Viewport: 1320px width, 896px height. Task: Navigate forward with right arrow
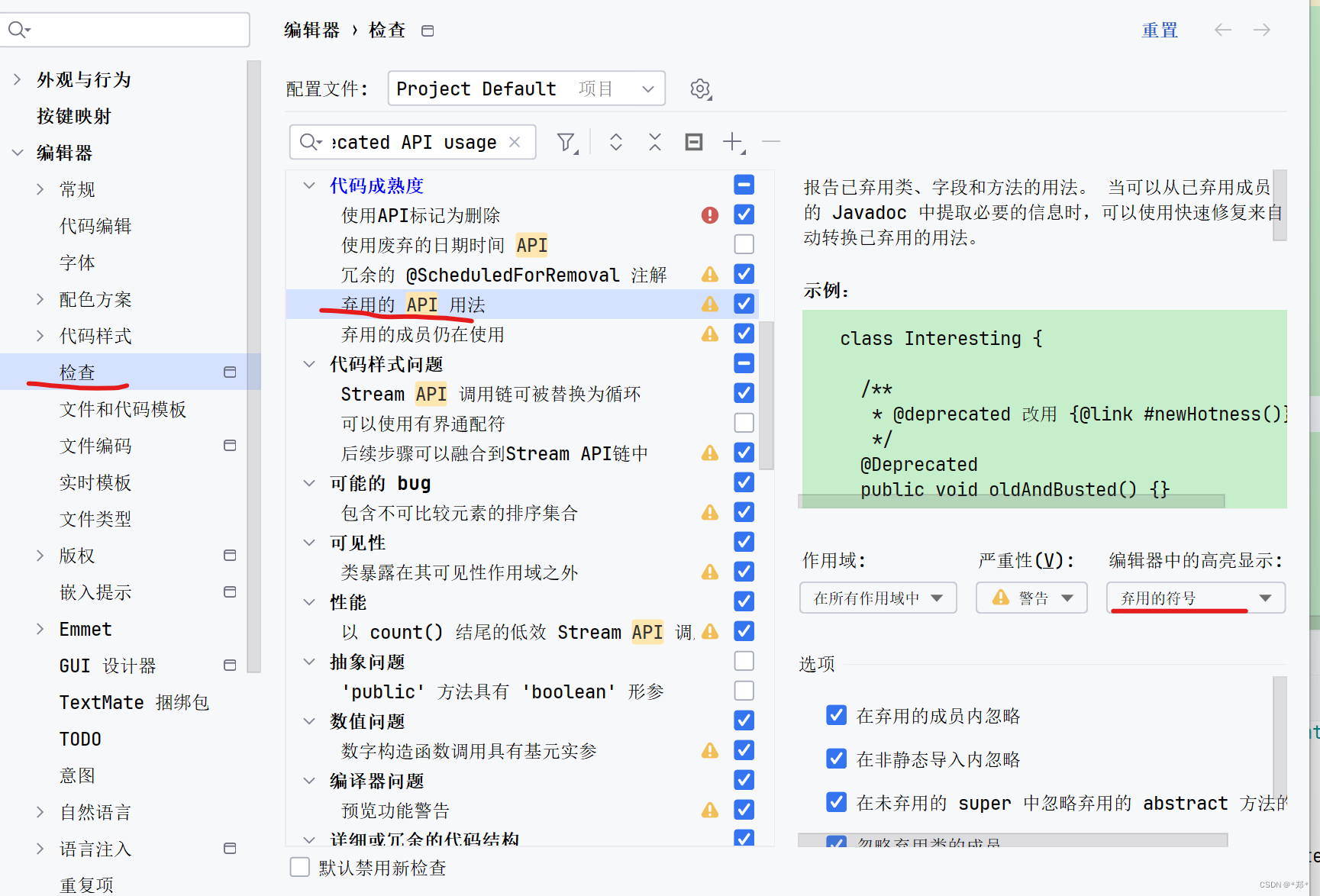[1262, 30]
